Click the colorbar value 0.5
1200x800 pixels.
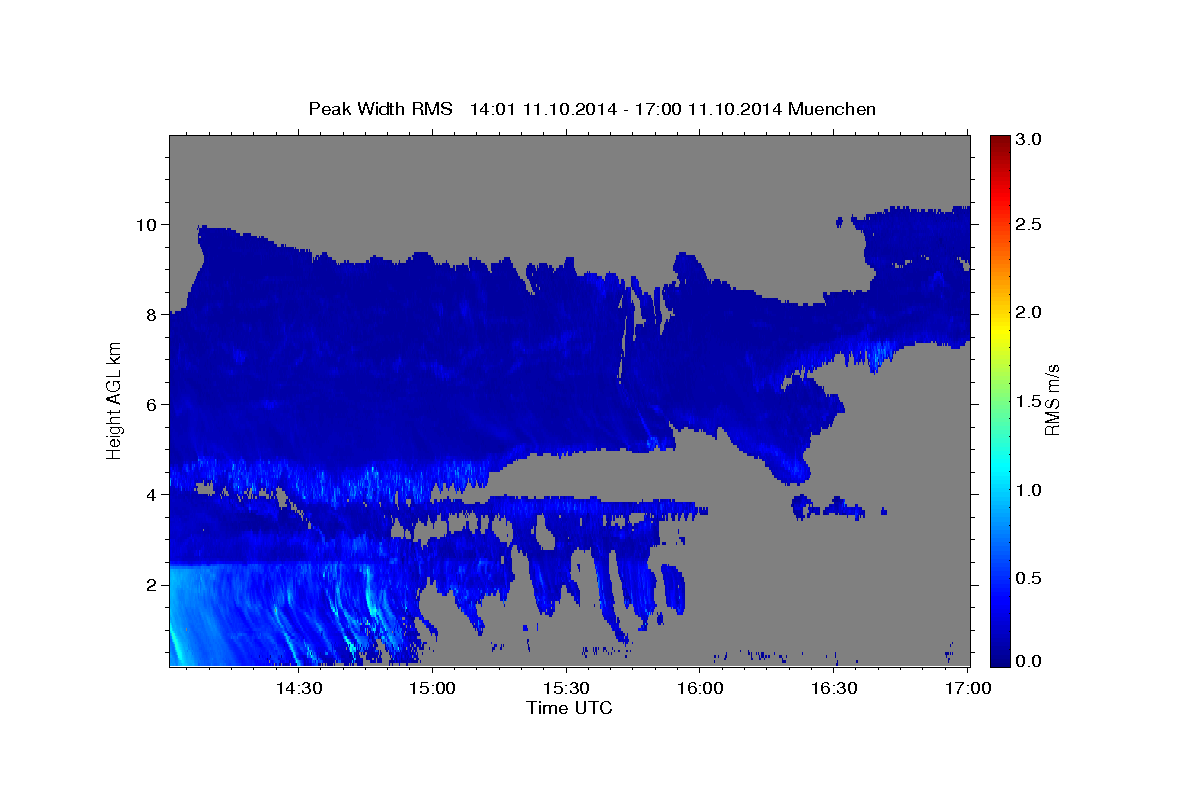(1029, 578)
